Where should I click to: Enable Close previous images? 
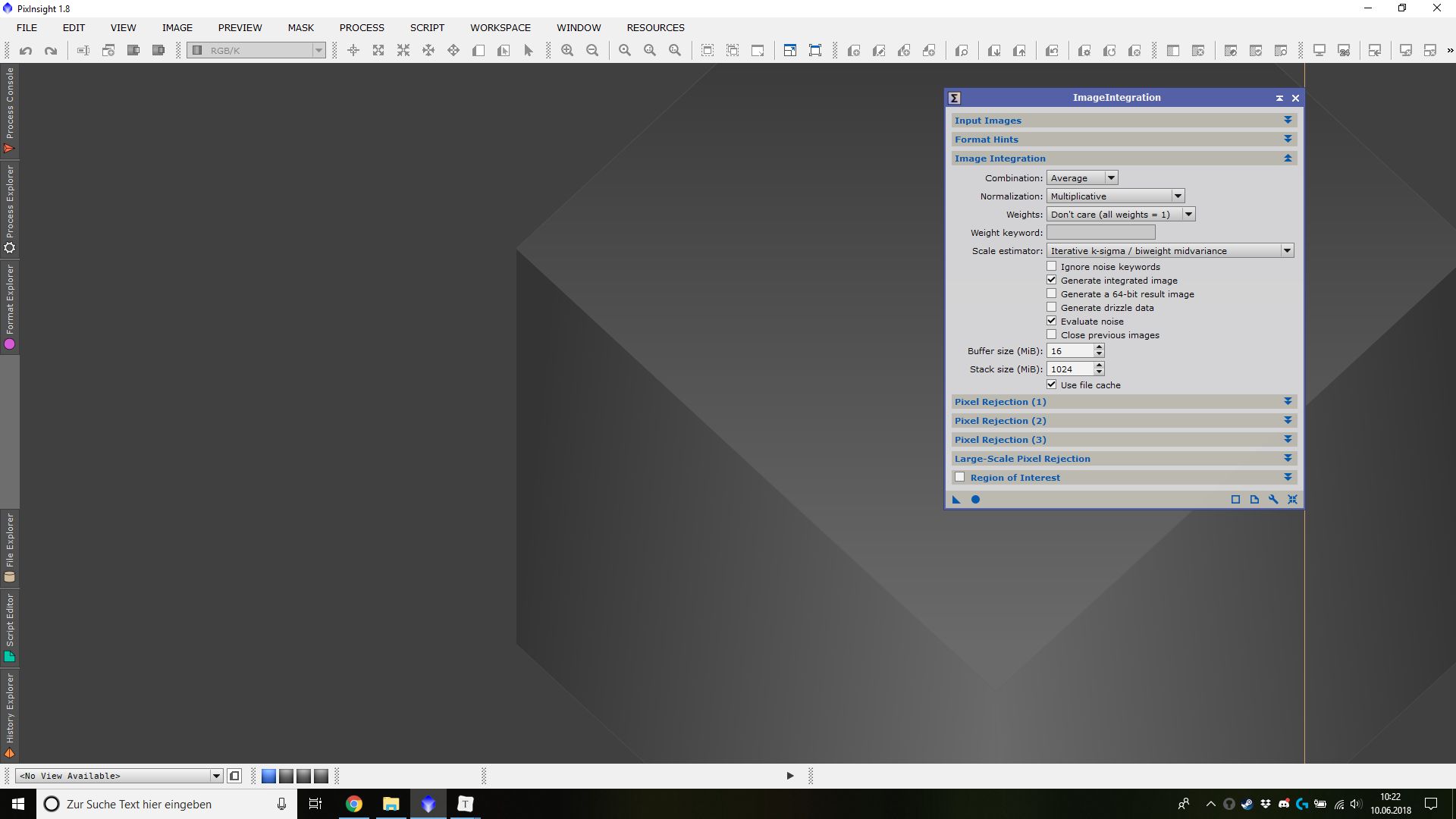[x=1052, y=334]
